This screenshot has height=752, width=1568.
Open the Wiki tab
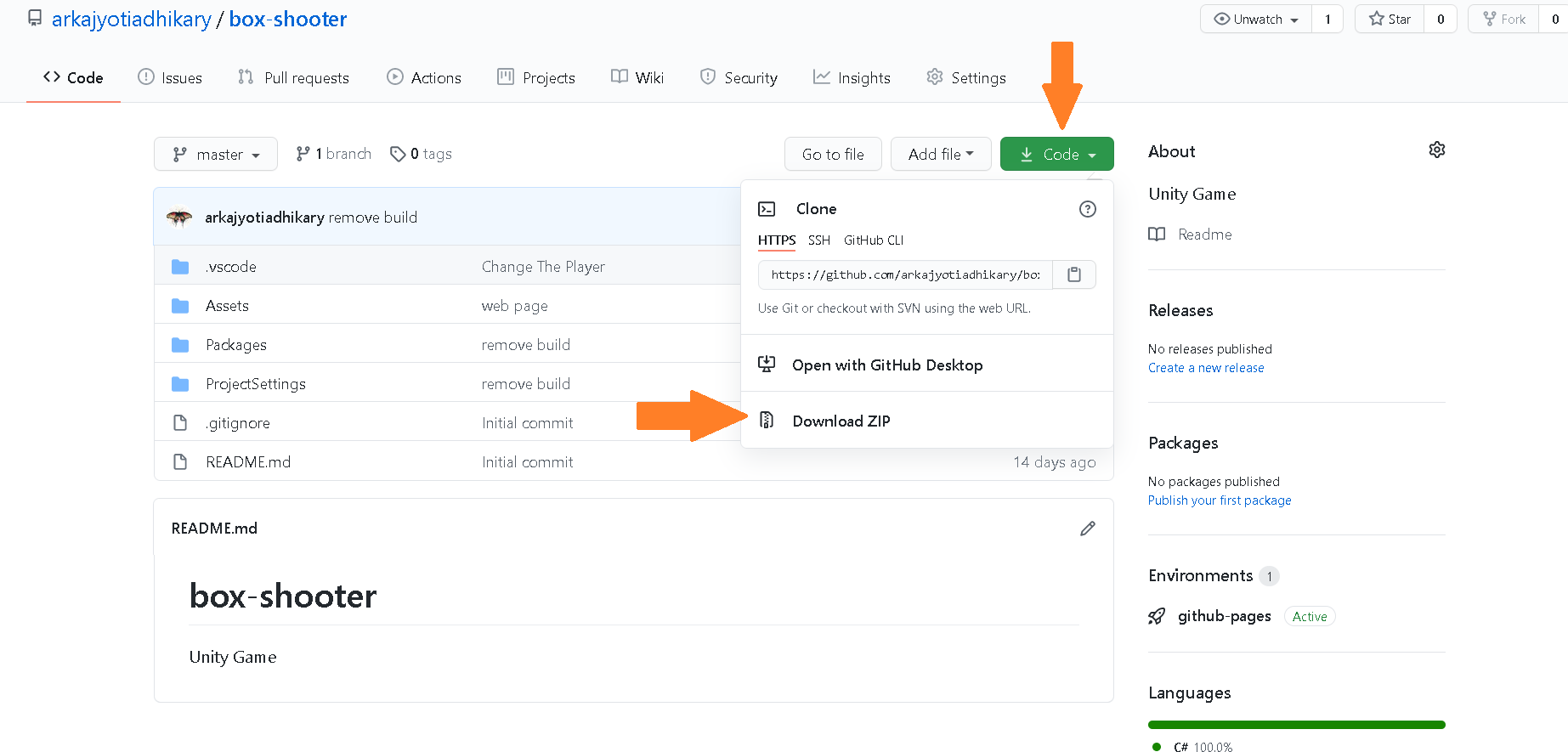(x=637, y=77)
